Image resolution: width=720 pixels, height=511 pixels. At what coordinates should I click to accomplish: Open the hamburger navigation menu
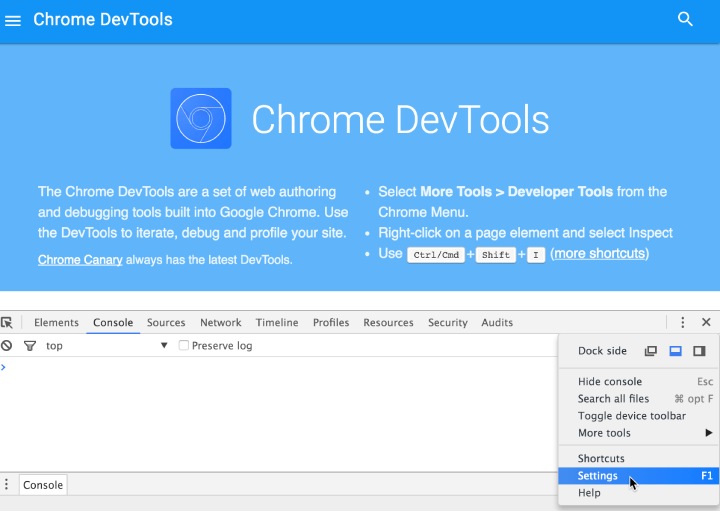tap(13, 21)
